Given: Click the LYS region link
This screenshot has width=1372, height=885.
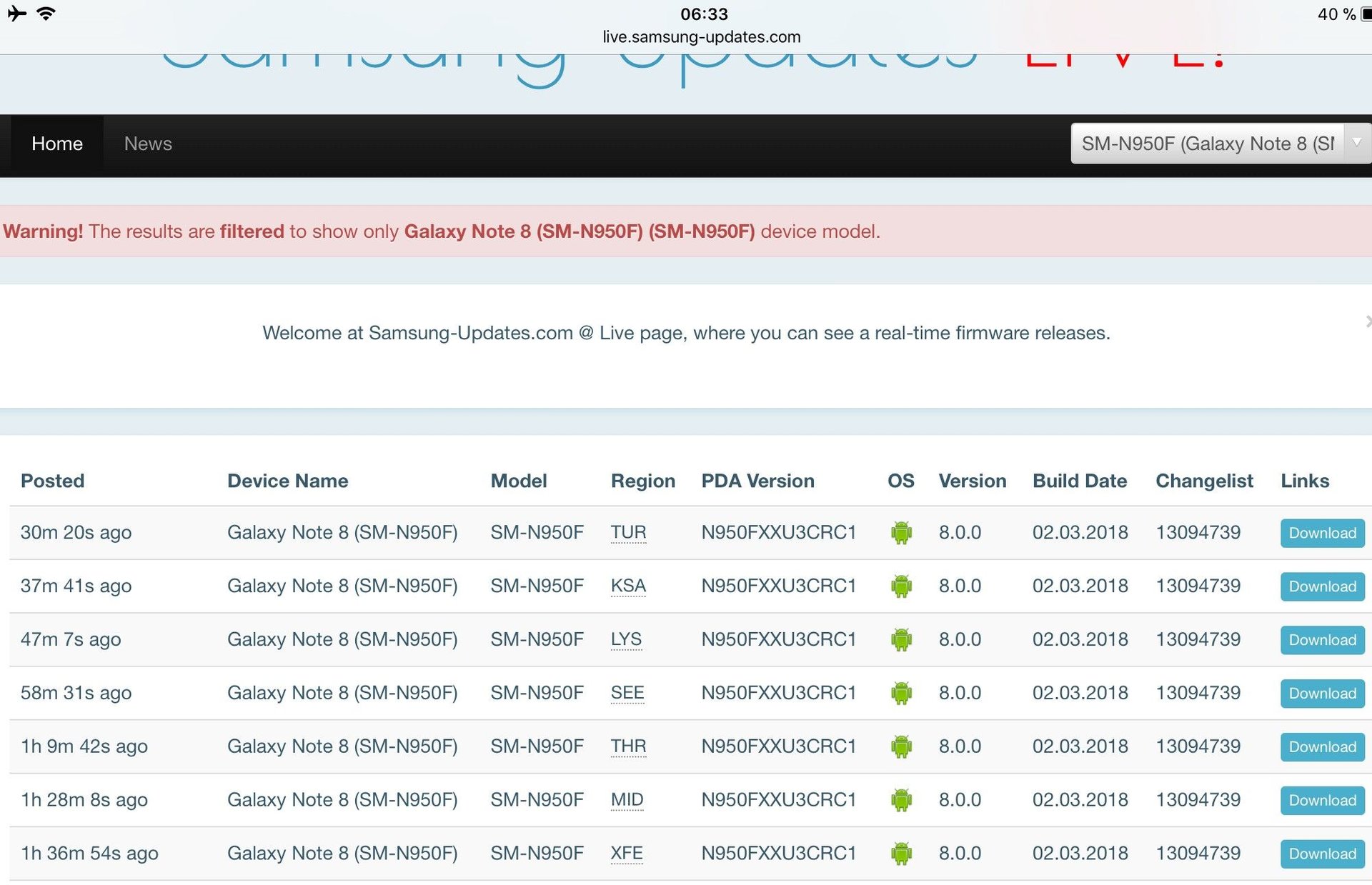Looking at the screenshot, I should (626, 639).
